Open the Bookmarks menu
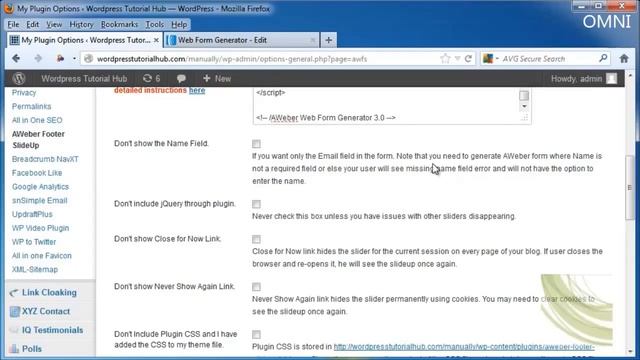 click(119, 24)
